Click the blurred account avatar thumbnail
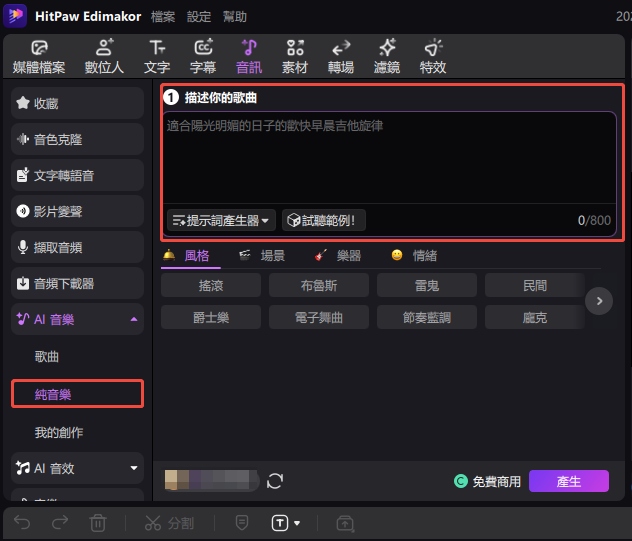Image resolution: width=632 pixels, height=541 pixels. point(212,481)
